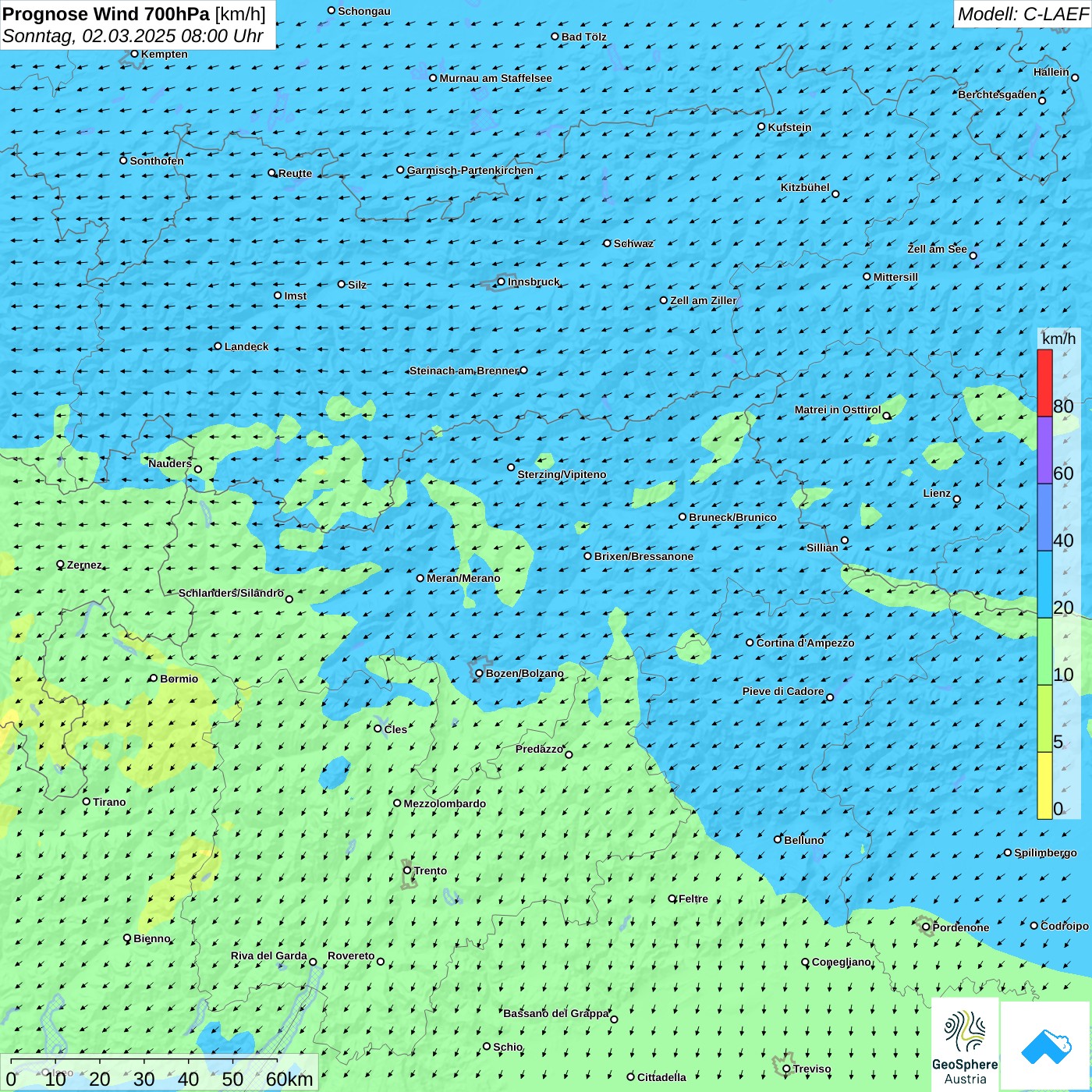Image resolution: width=1092 pixels, height=1092 pixels.
Task: Click the purple 60–80 km/h legend swatch
Action: 1044,450
